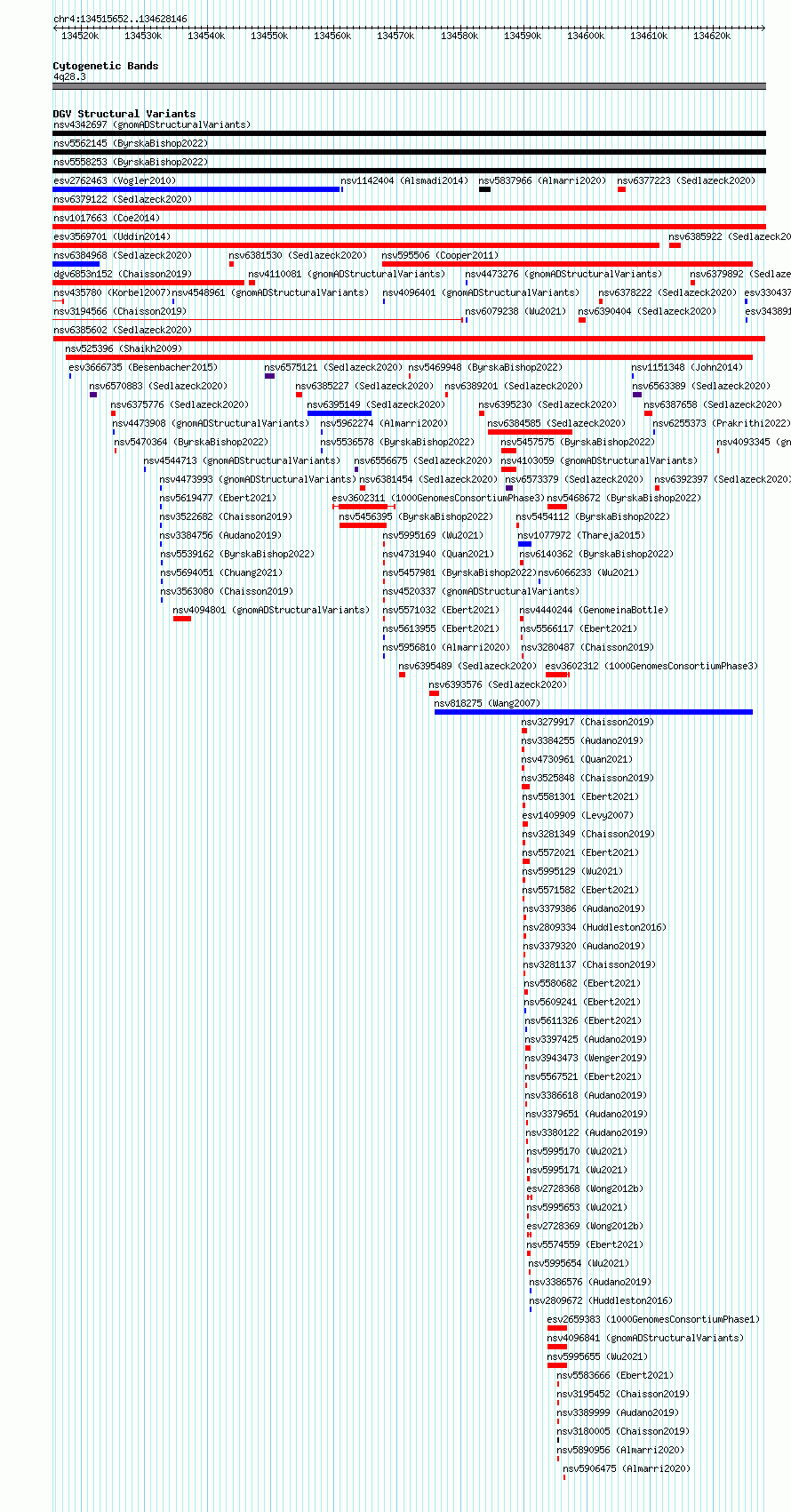Click the grey 4q28.3 cytogenetic band bar
Viewport: 791px width, 1512px height.
pyautogui.click(x=409, y=86)
